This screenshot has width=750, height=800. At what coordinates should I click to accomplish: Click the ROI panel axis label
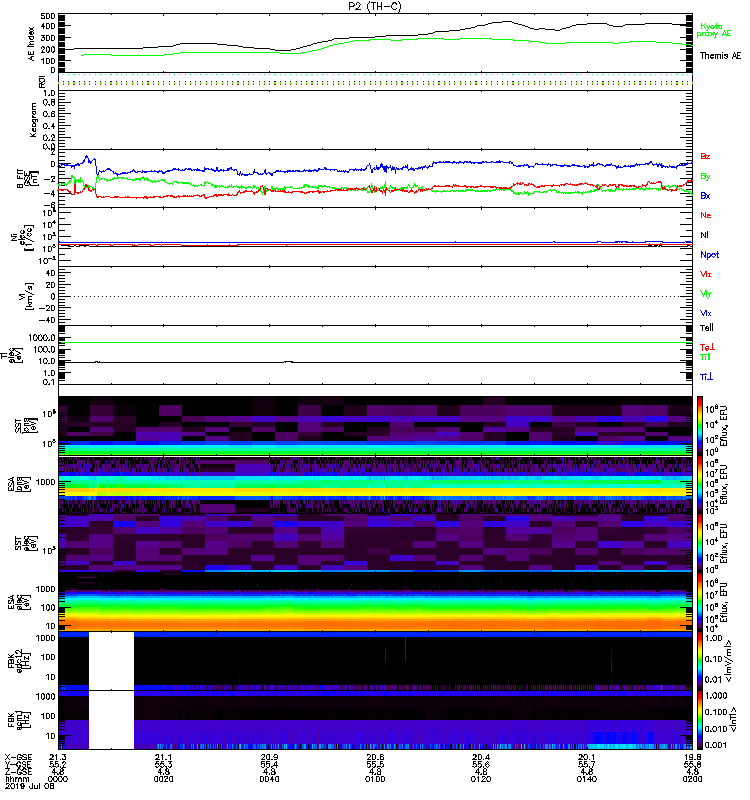point(42,82)
